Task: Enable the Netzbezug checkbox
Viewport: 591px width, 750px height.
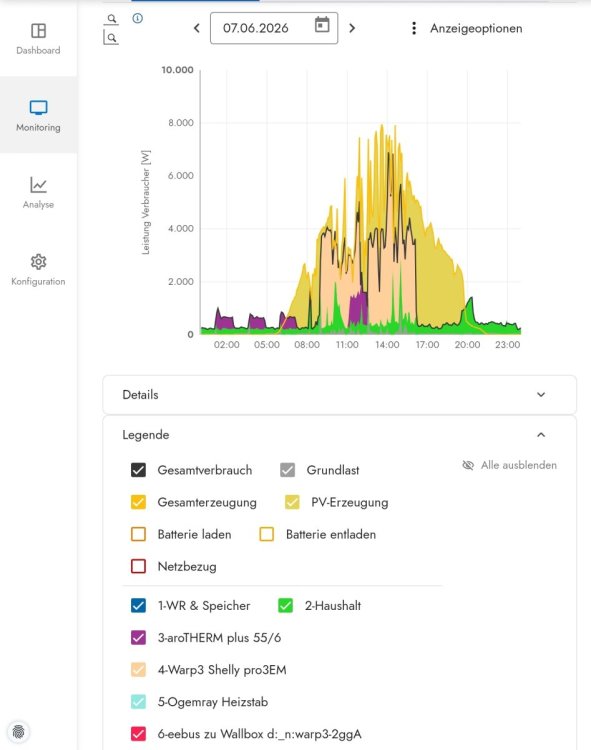Action: (138, 566)
